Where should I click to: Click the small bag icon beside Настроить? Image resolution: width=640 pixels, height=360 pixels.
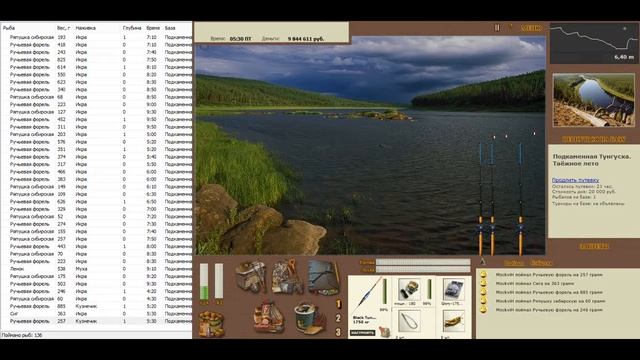pyautogui.click(x=384, y=331)
